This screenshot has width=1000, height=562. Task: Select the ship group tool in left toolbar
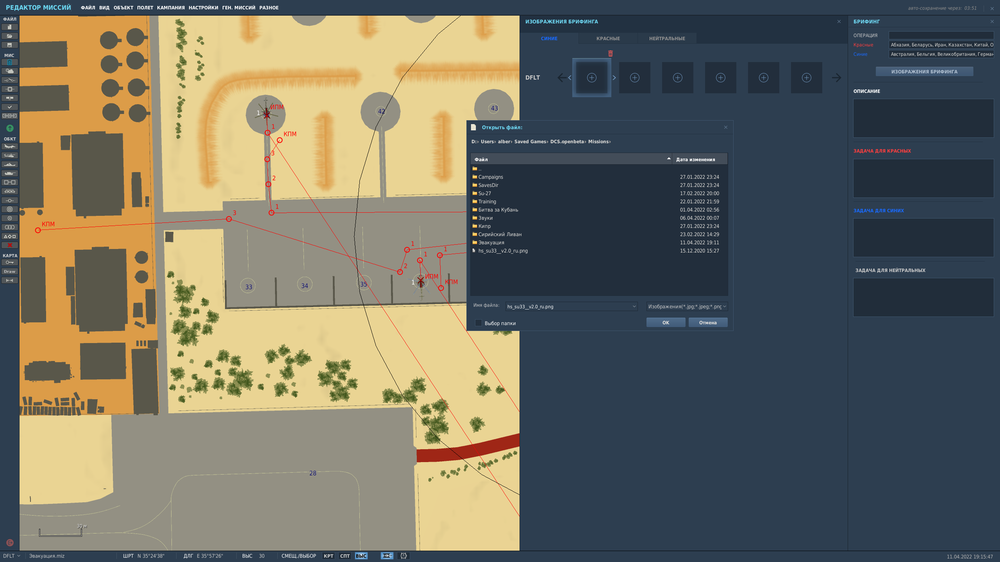click(x=10, y=164)
